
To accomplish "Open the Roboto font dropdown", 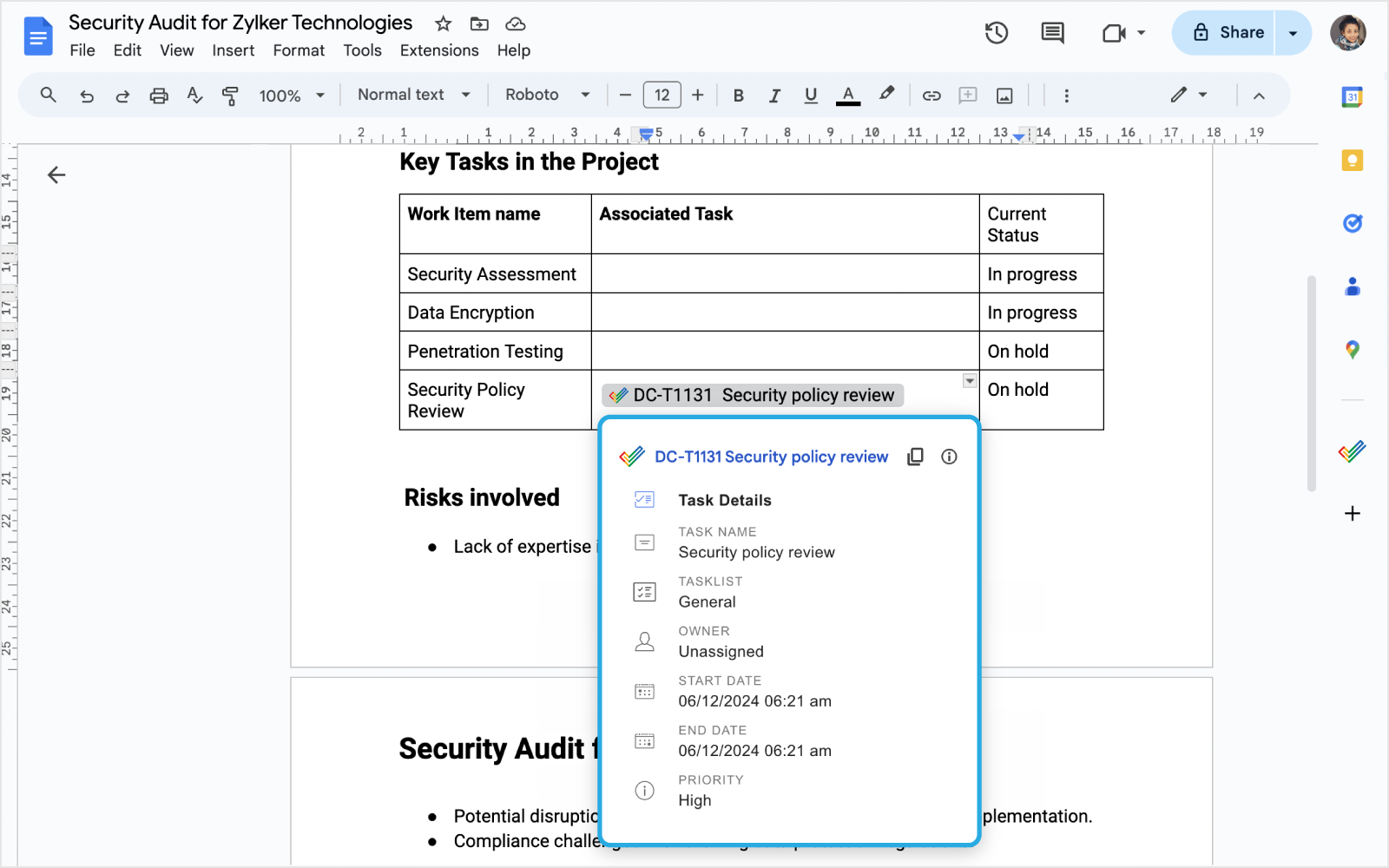I will coord(547,95).
